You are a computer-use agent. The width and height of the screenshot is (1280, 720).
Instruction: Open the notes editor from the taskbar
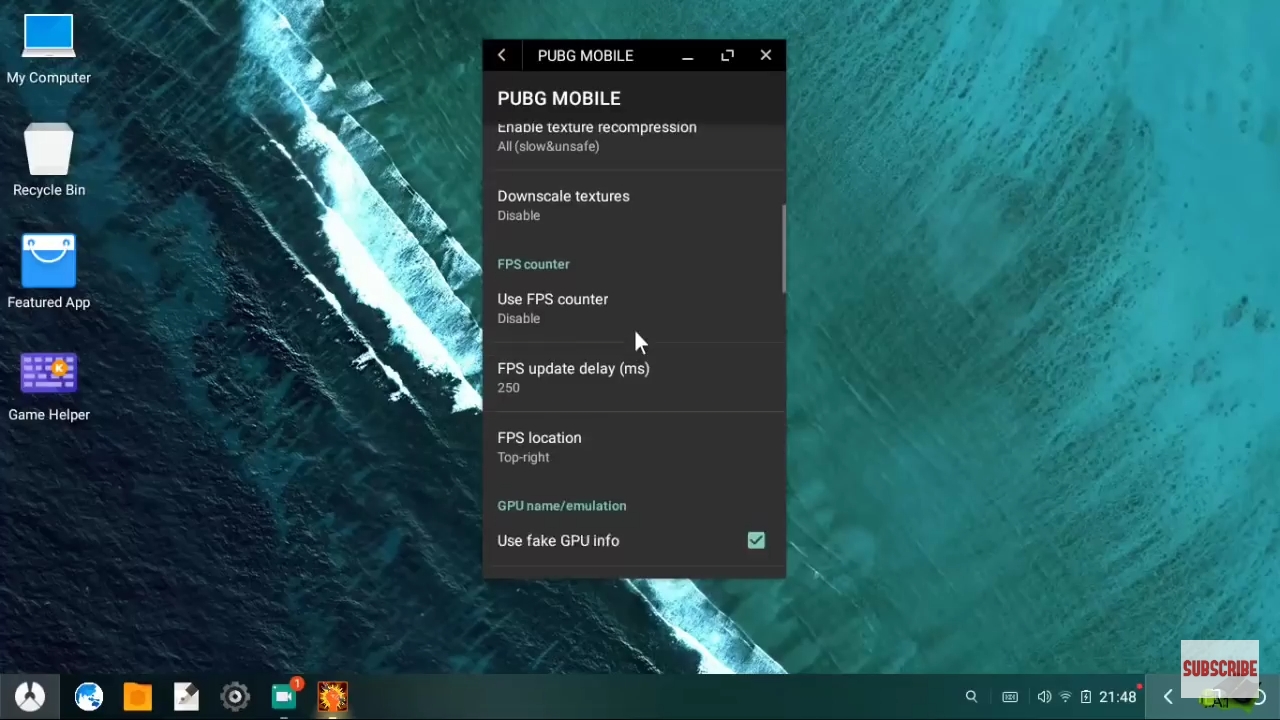(186, 696)
